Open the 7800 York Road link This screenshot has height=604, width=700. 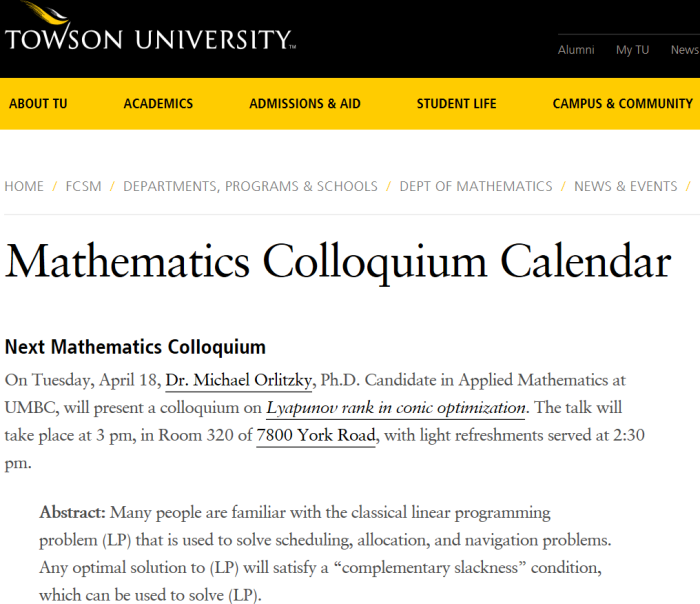(x=316, y=435)
